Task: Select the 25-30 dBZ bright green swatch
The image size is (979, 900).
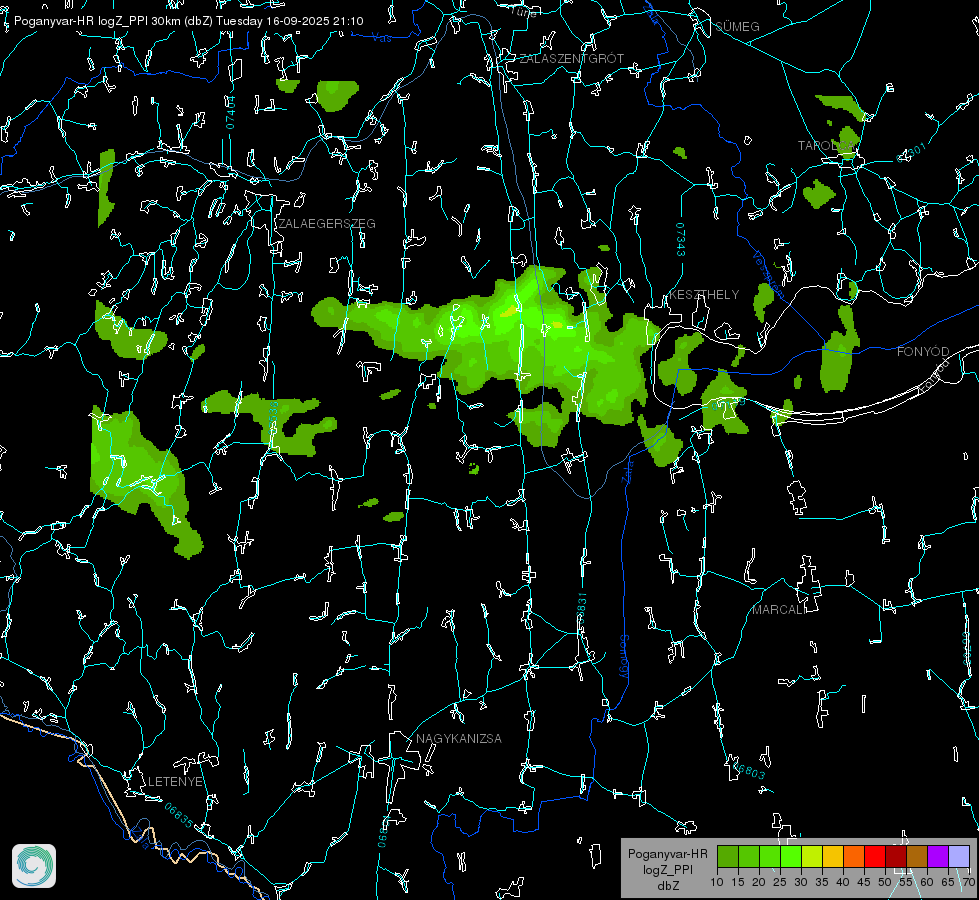Action: pos(791,857)
